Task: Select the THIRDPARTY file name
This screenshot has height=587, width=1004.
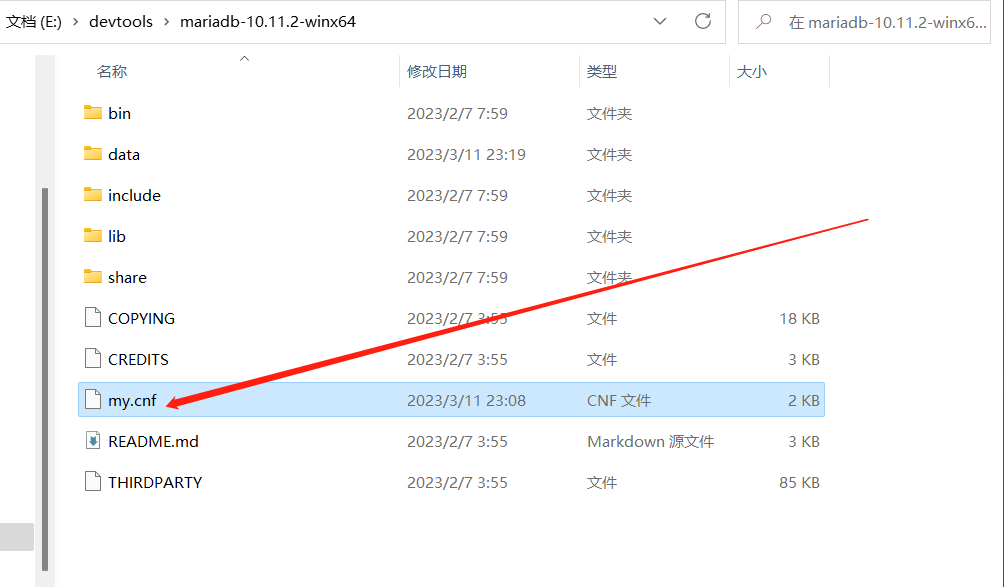Action: [155, 482]
